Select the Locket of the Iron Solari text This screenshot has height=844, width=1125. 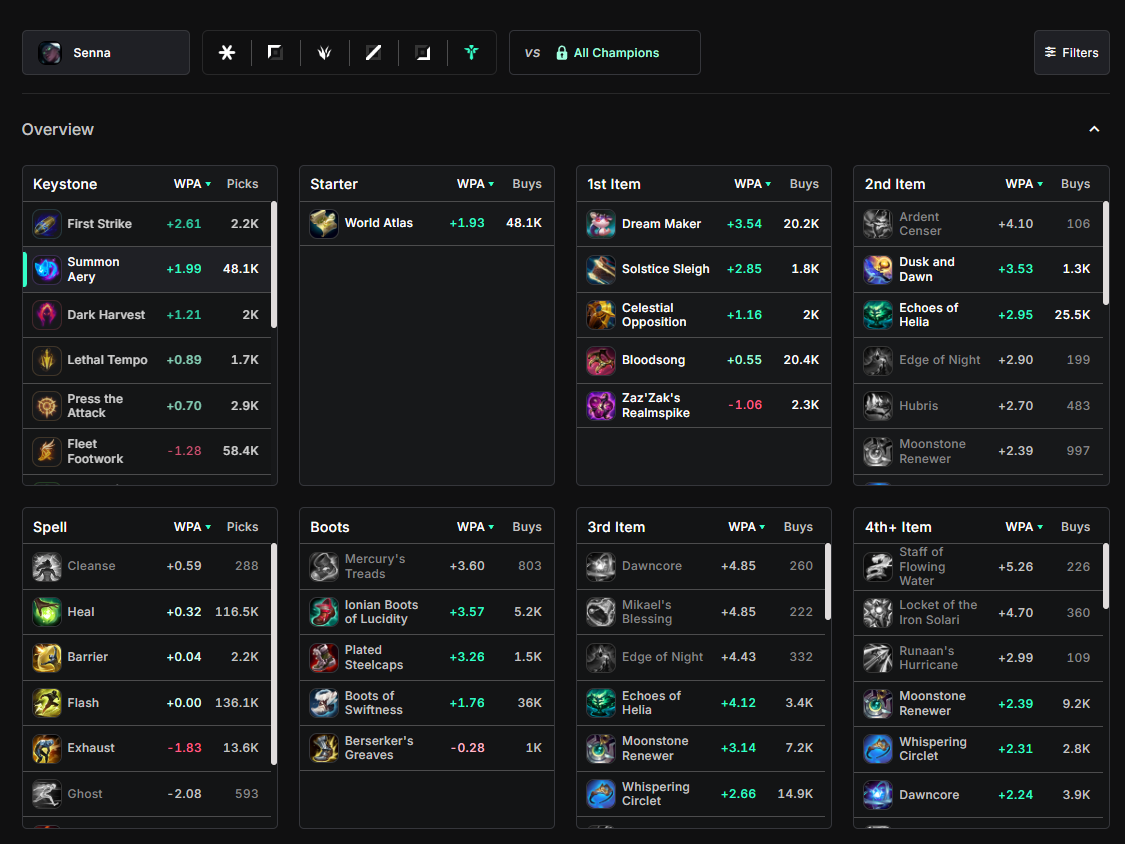pos(938,612)
